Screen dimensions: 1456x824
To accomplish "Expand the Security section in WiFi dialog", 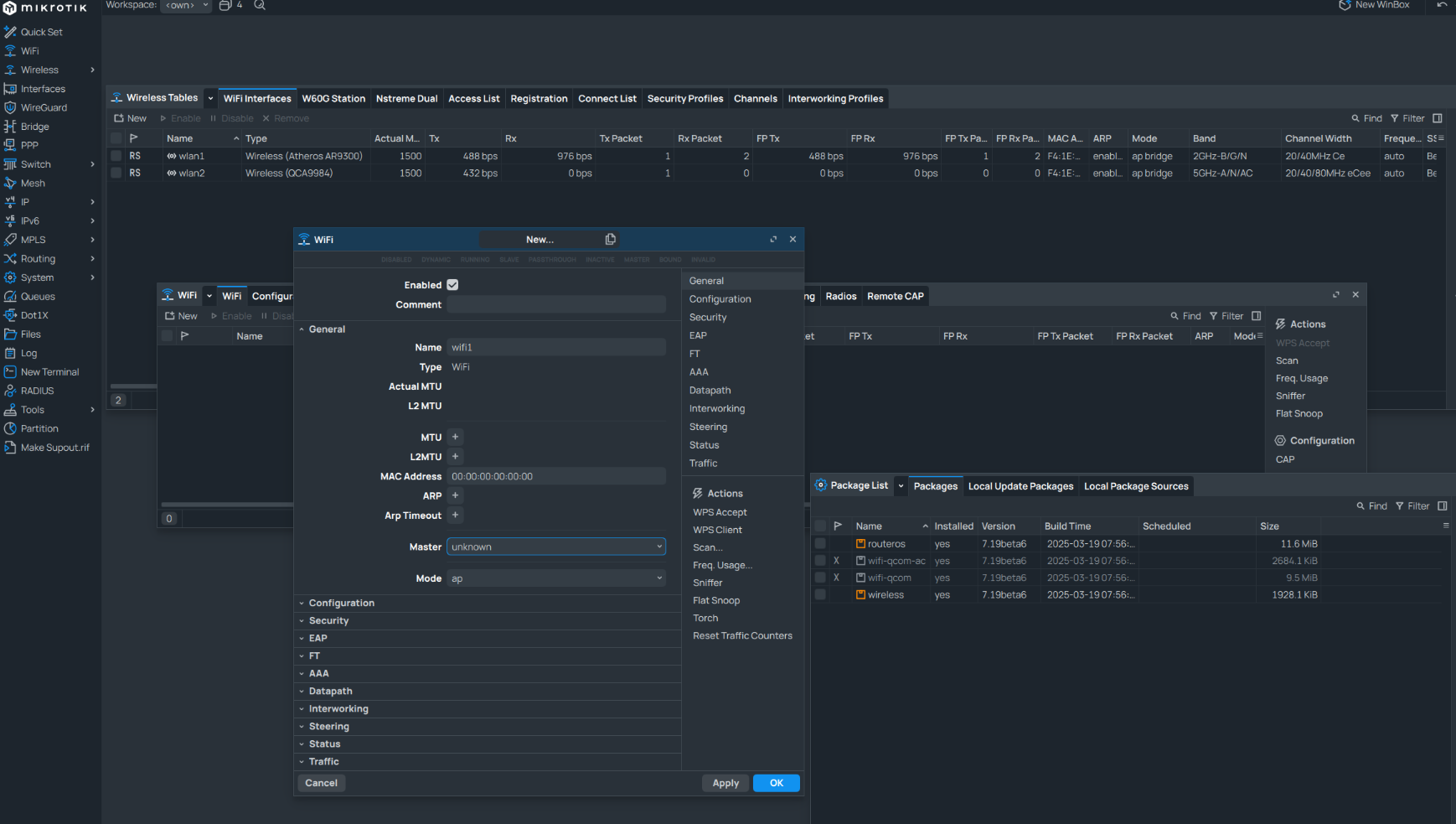I will pos(328,620).
